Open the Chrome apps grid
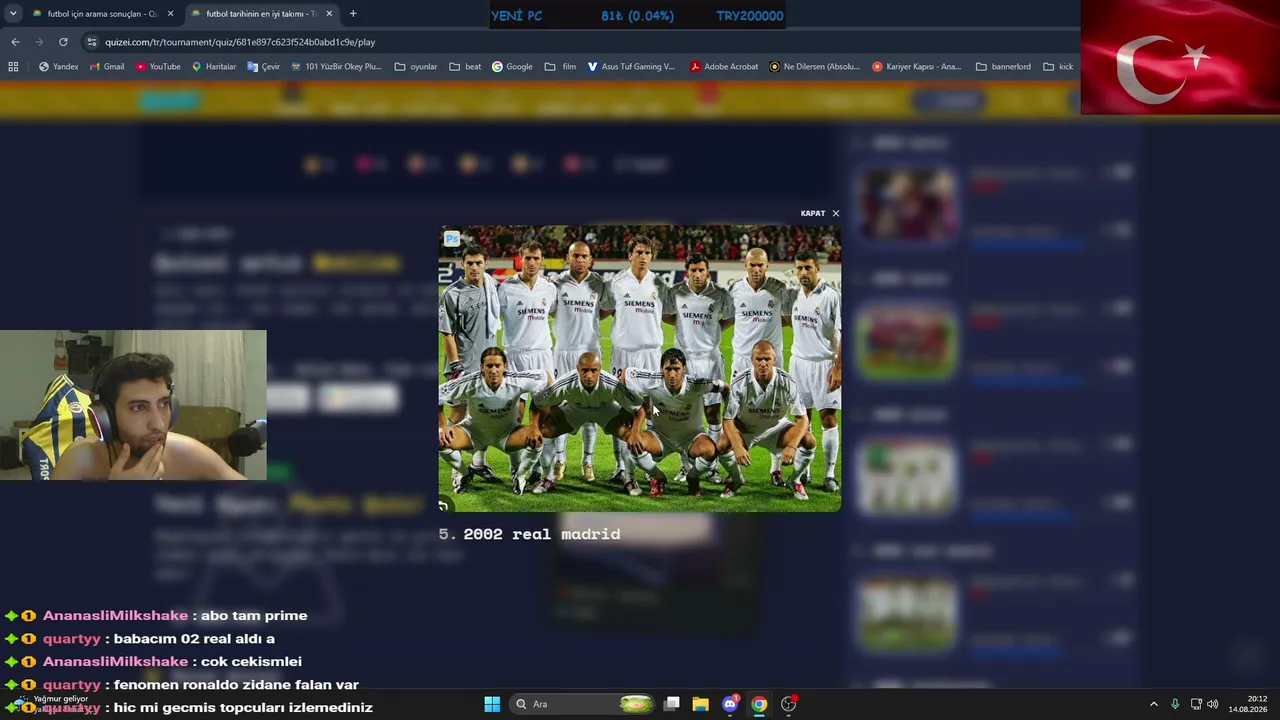Viewport: 1280px width, 720px height. coord(13,67)
